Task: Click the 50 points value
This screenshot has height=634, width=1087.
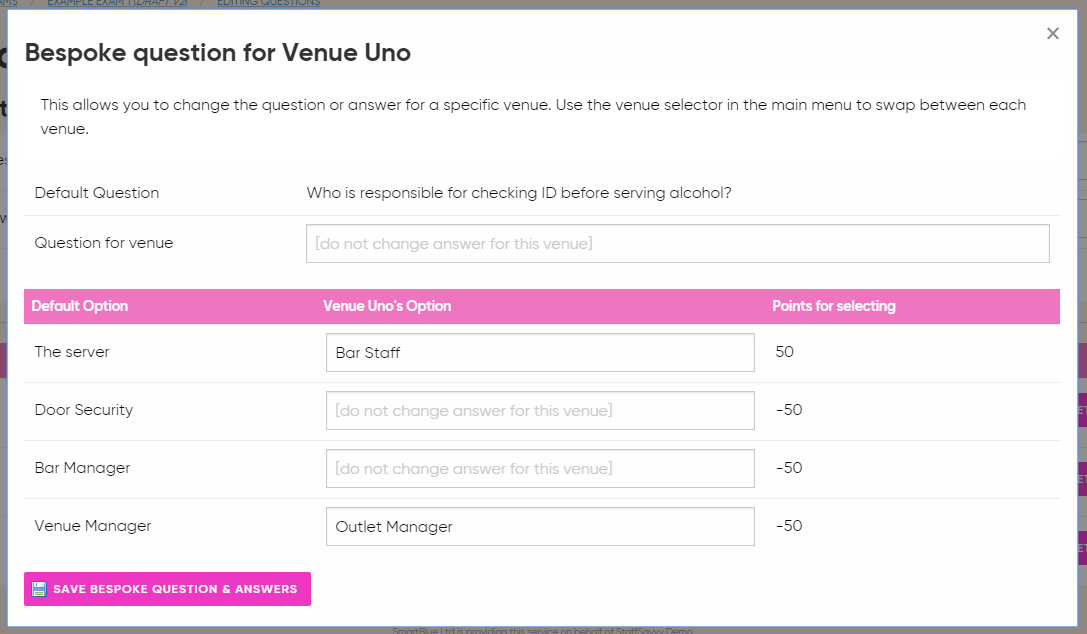Action: [x=784, y=352]
